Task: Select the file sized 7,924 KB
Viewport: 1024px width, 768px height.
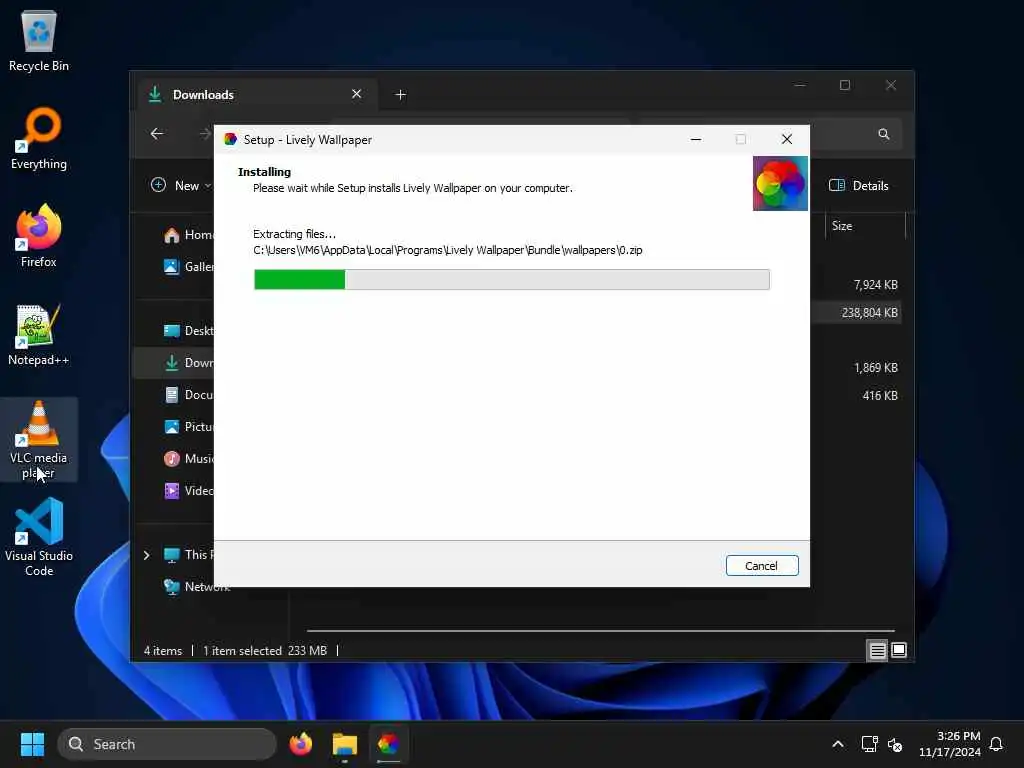Action: (x=875, y=285)
